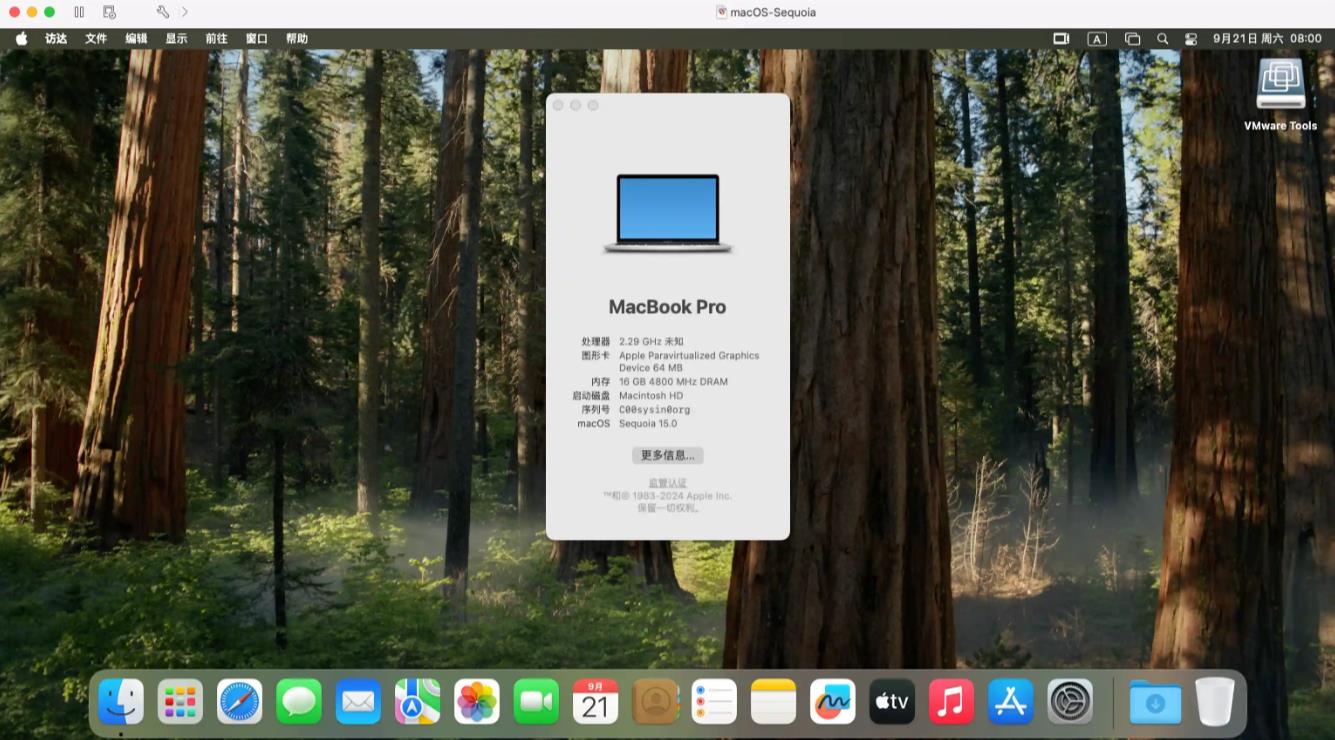Screen dimensions: 1335x740
Task: Click forward chevron in VM toolbar
Action: 184,12
